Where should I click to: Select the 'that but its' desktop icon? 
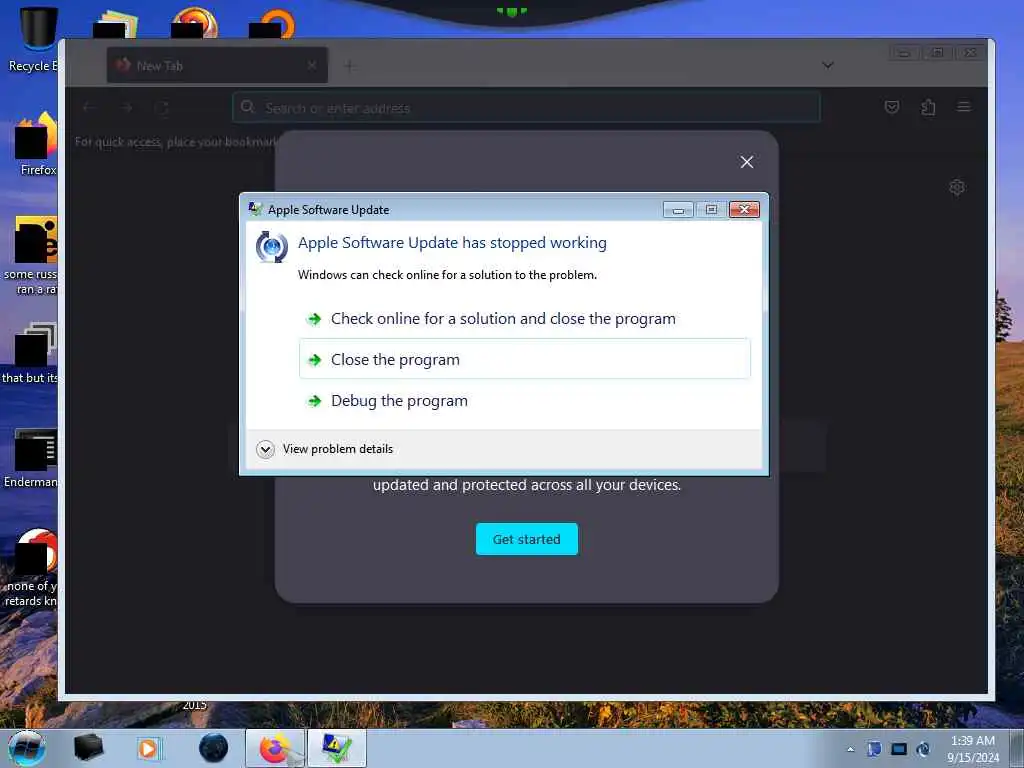[x=30, y=353]
